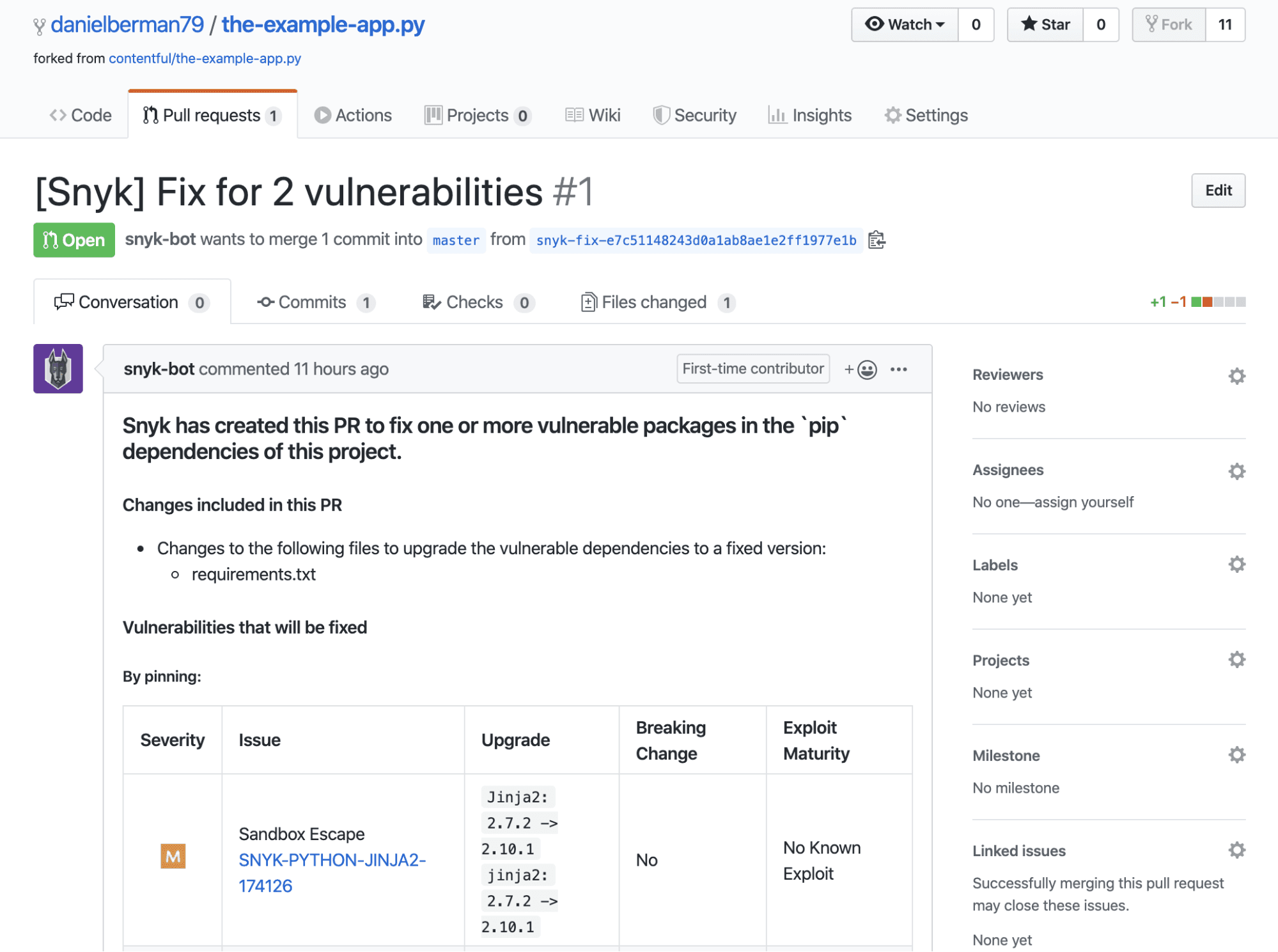1278x952 pixels.
Task: Open the Checks tab
Action: pyautogui.click(x=479, y=302)
